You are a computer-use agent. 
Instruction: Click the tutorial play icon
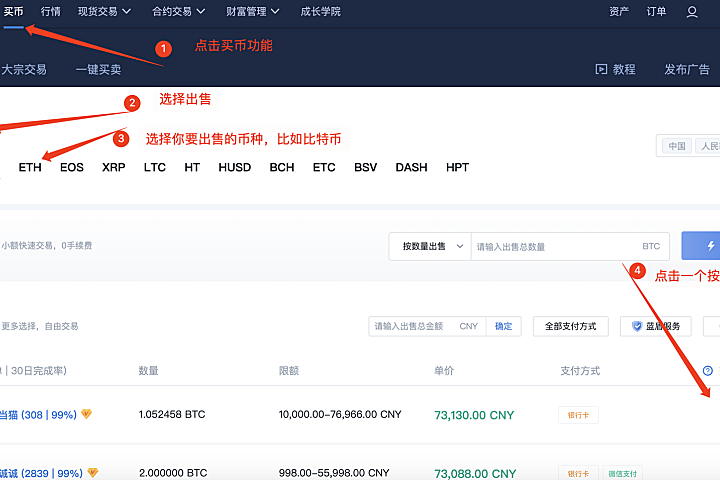click(x=601, y=69)
